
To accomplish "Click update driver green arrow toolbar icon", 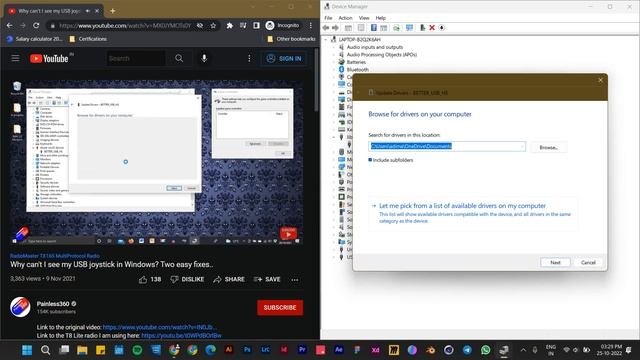I will click(x=422, y=28).
